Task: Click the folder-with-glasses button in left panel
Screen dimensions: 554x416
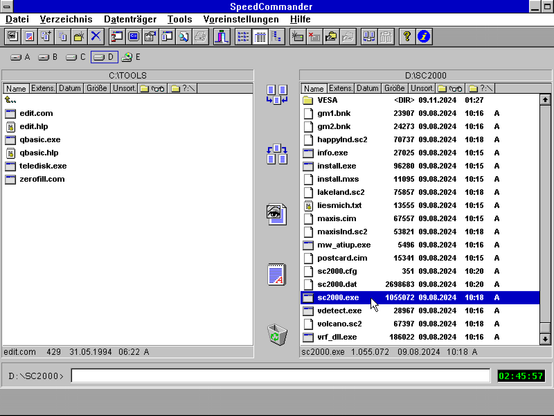Action: 153,88
